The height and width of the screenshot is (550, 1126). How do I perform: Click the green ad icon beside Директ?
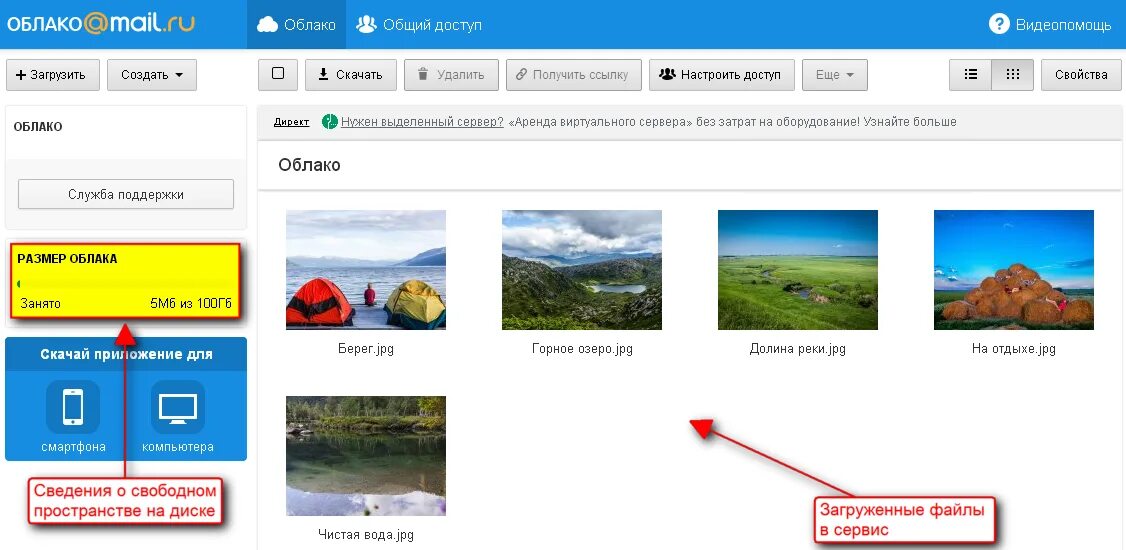click(330, 122)
